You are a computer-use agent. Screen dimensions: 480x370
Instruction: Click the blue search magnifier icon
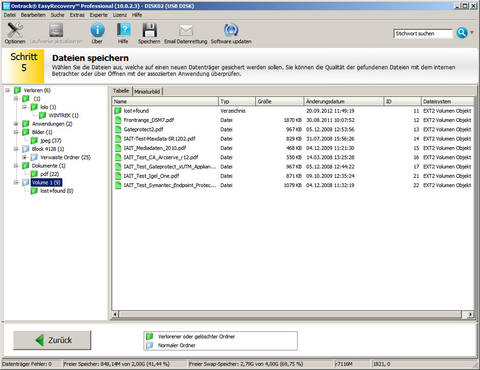(x=462, y=33)
